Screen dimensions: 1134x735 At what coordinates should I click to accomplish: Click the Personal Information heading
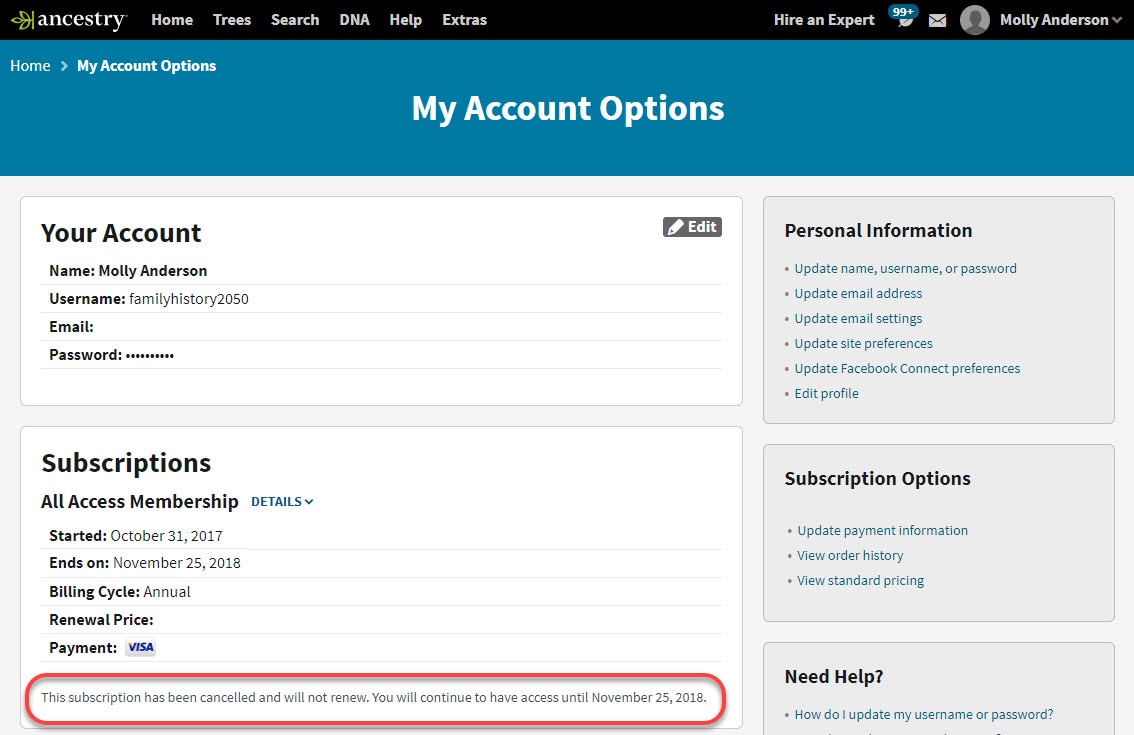pyautogui.click(x=878, y=230)
